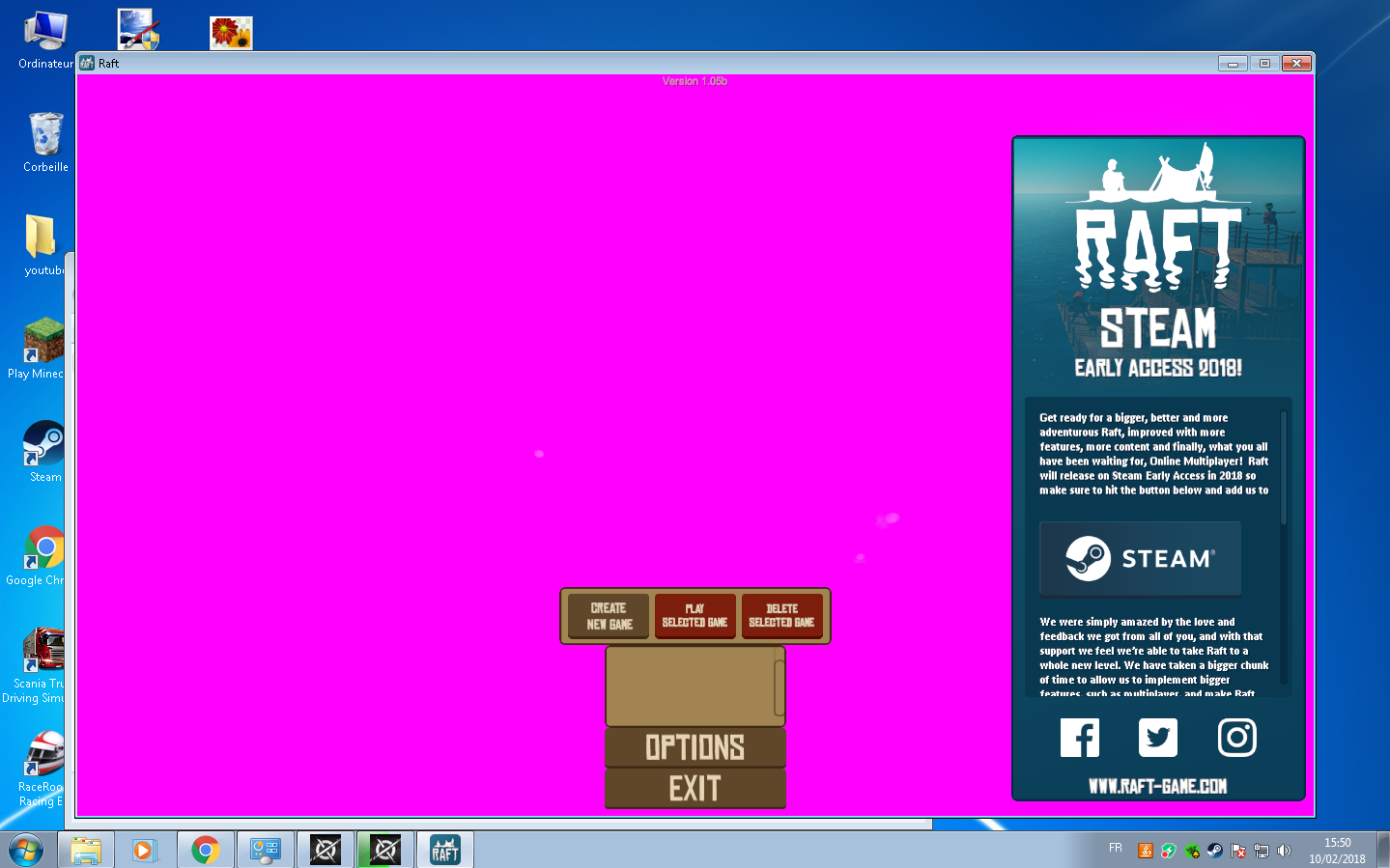Maximize the Raft window
The width and height of the screenshot is (1390, 868).
click(x=1264, y=63)
